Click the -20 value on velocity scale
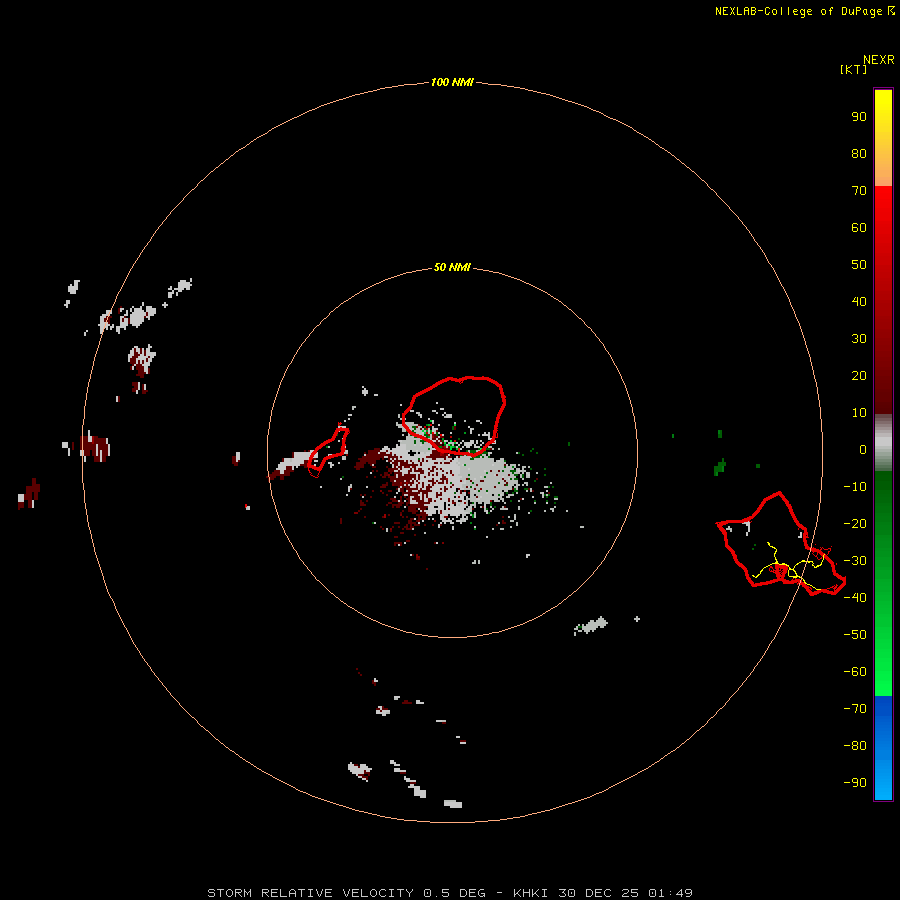900x900 pixels. 855,523
